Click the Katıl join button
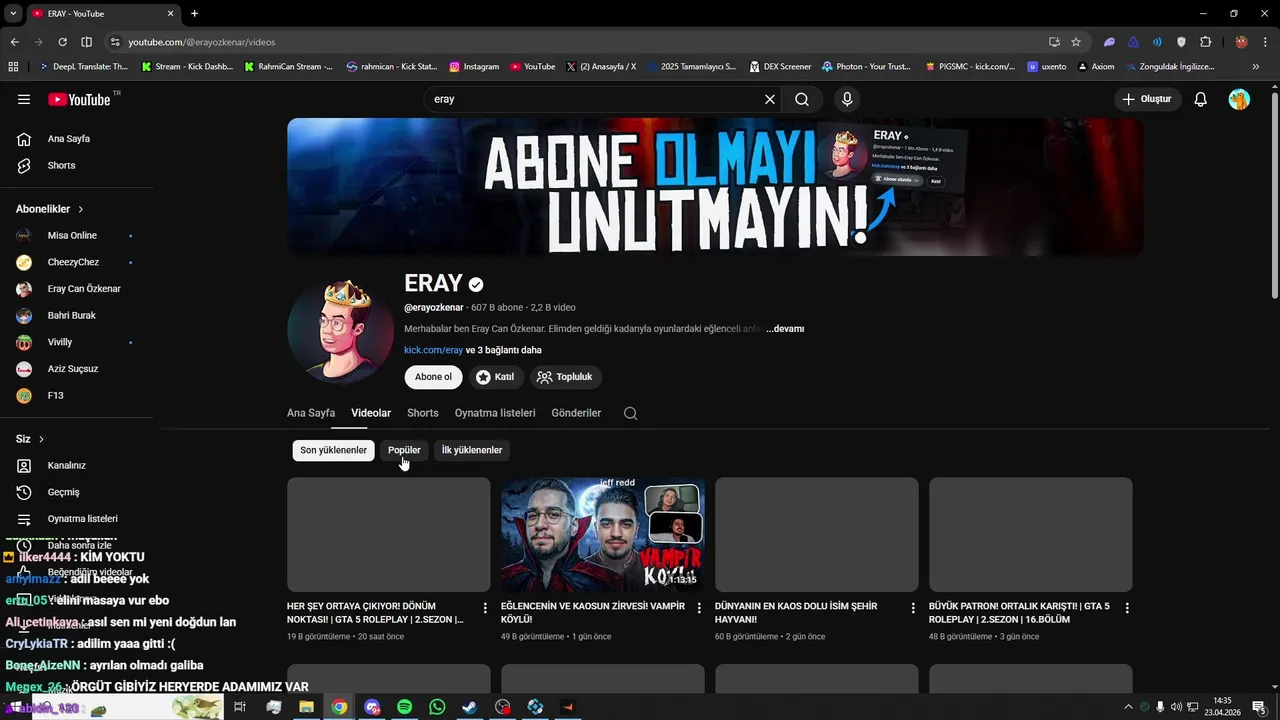This screenshot has width=1280, height=720. click(x=495, y=377)
